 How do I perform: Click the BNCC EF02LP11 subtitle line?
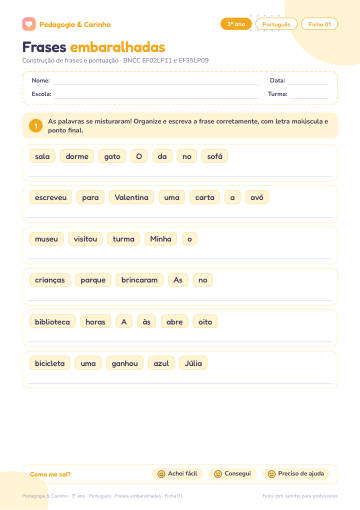coord(115,61)
